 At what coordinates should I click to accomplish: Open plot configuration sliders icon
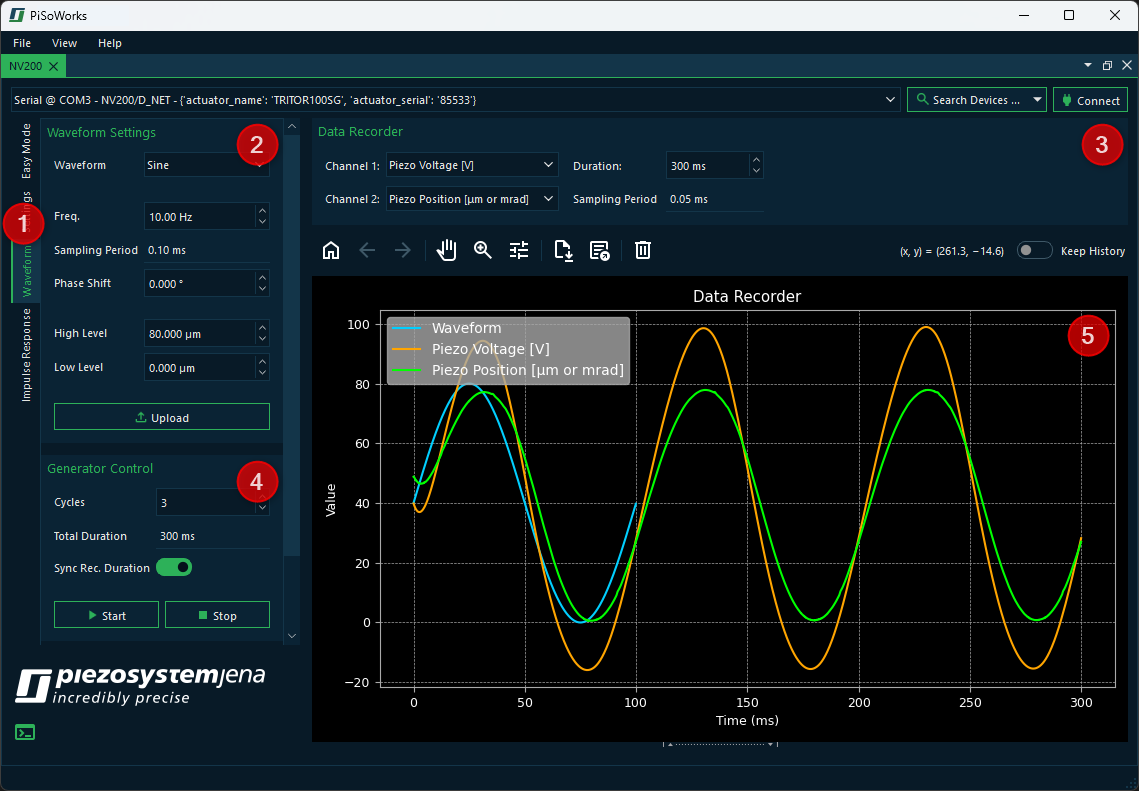tap(519, 250)
